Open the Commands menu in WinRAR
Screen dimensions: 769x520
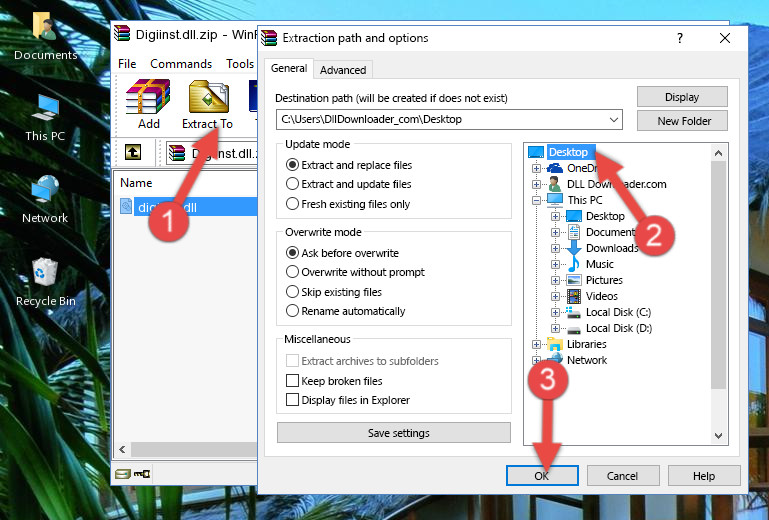(181, 64)
